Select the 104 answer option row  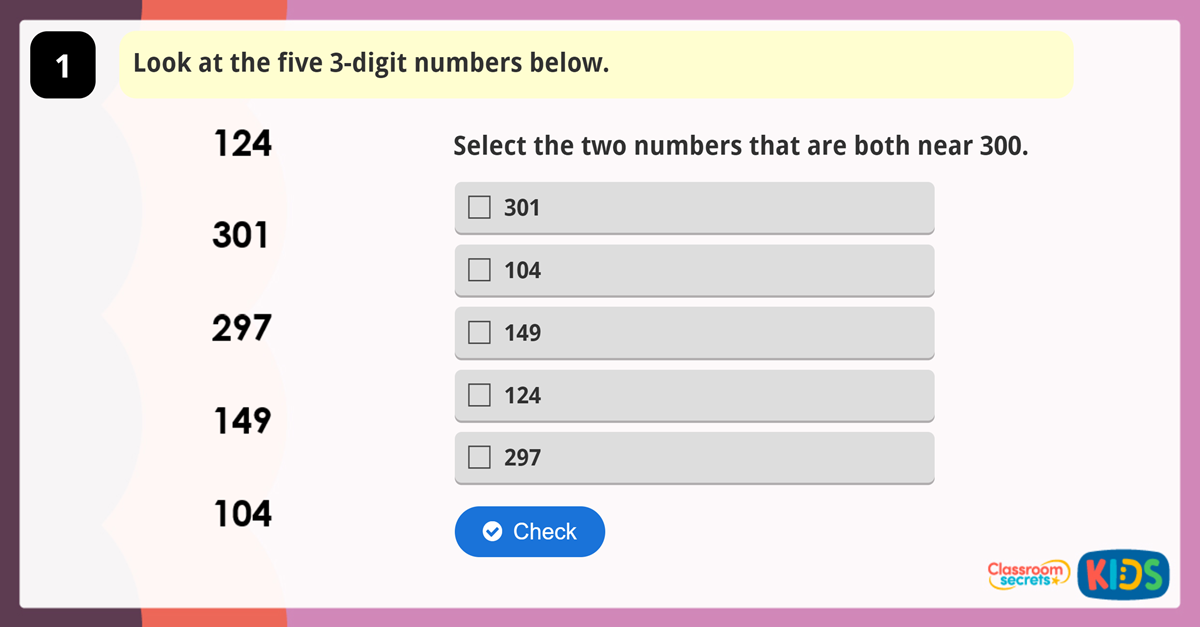(x=694, y=270)
